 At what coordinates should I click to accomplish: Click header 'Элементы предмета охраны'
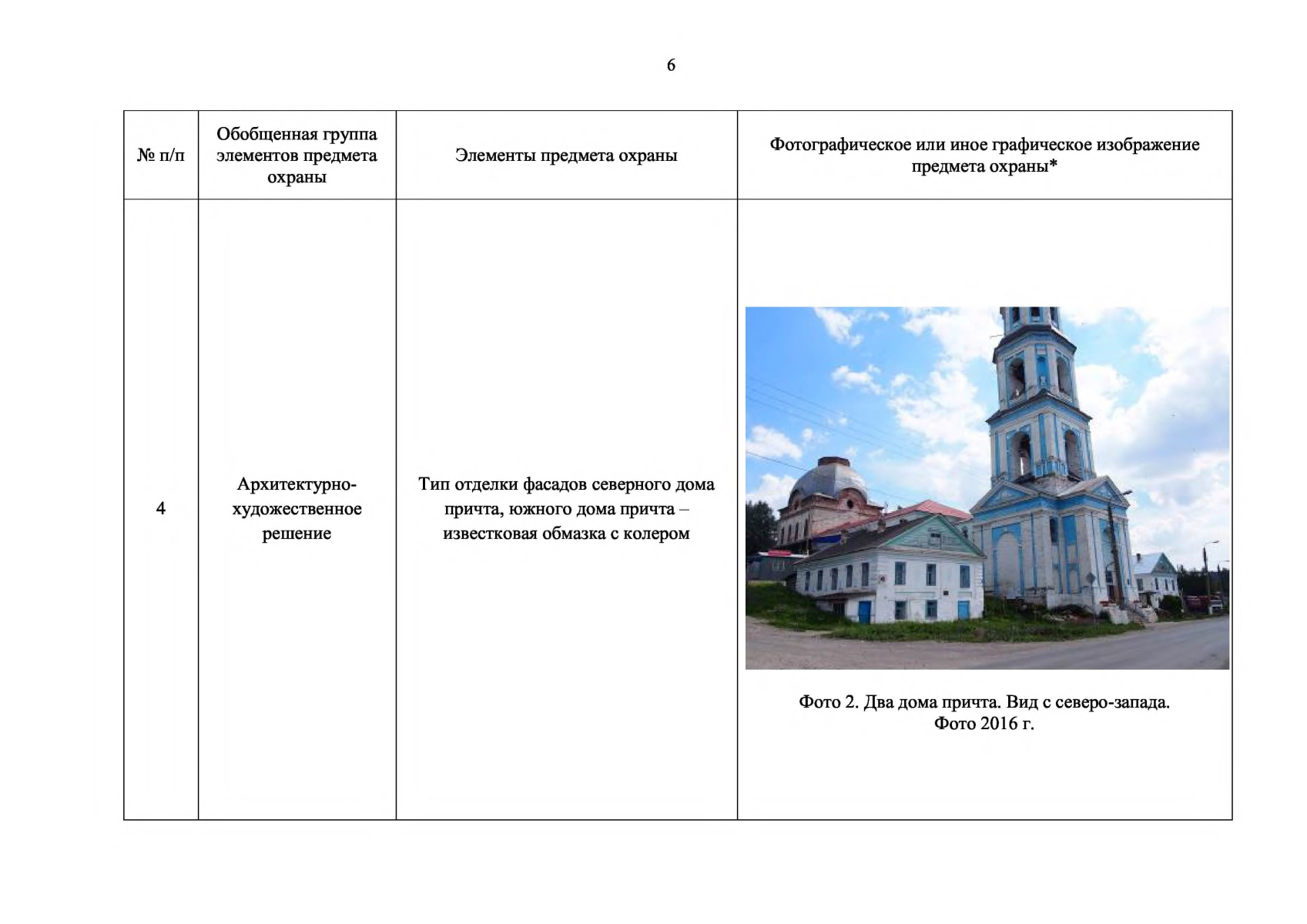(x=566, y=156)
